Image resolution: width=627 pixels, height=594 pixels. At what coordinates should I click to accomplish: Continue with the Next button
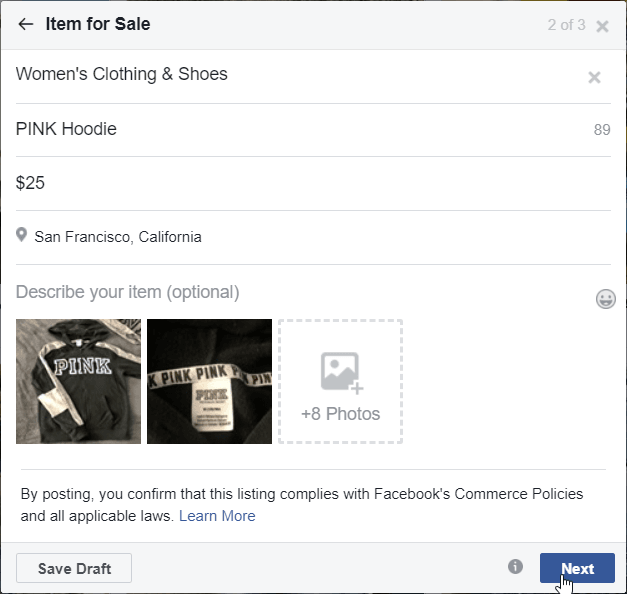pos(577,568)
